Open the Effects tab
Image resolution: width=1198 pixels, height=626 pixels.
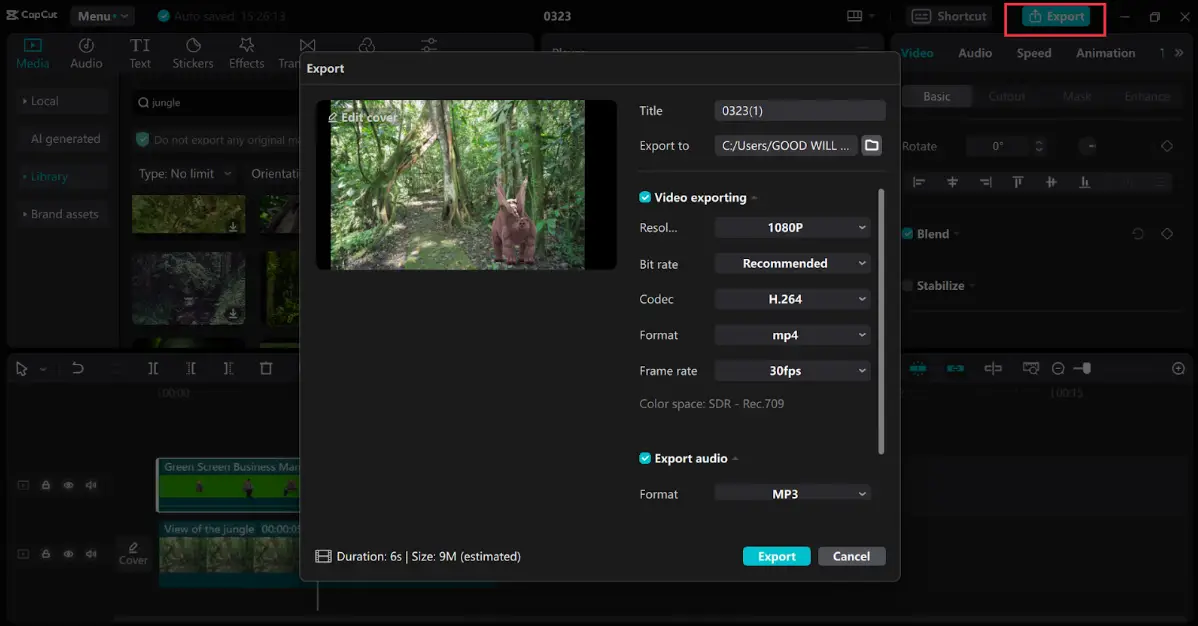(246, 54)
